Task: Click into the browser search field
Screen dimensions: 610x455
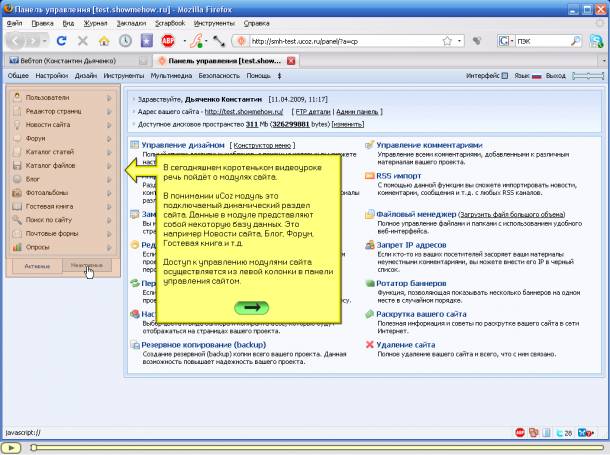Action: click(542, 41)
